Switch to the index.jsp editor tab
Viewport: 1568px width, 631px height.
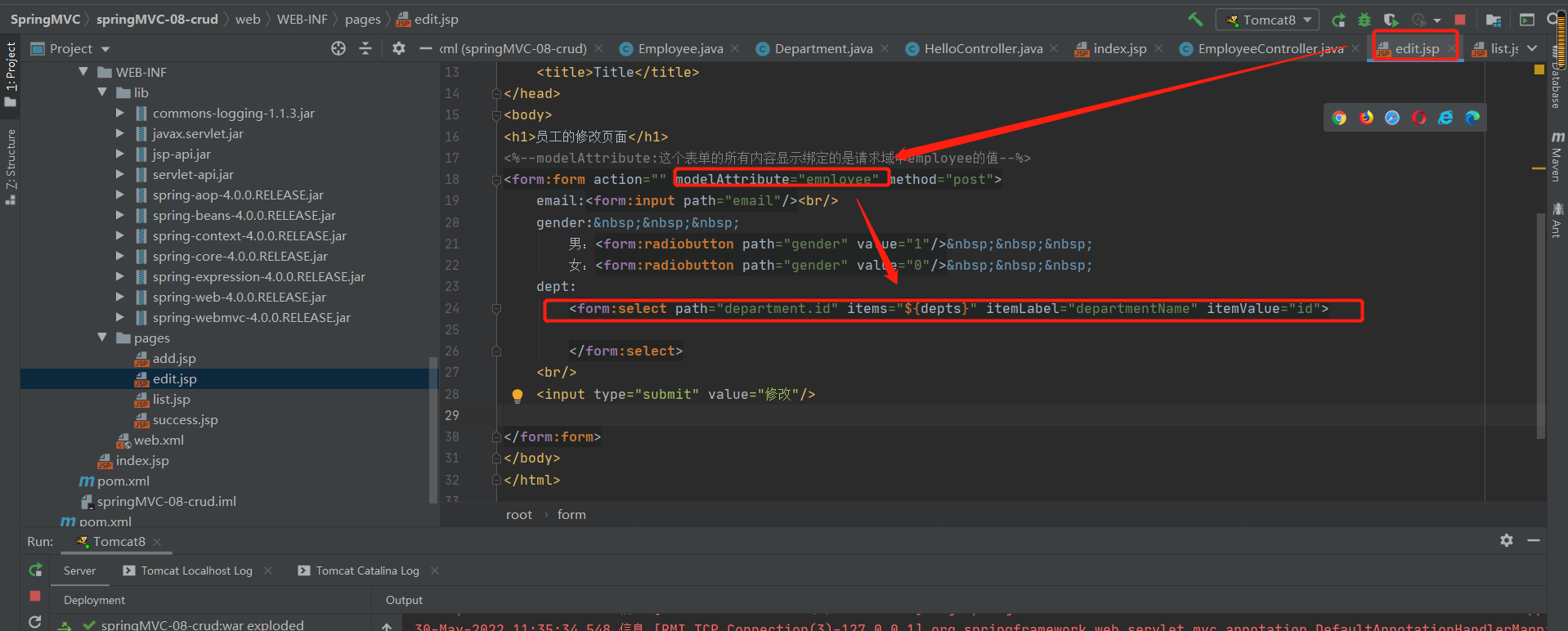coord(1119,49)
